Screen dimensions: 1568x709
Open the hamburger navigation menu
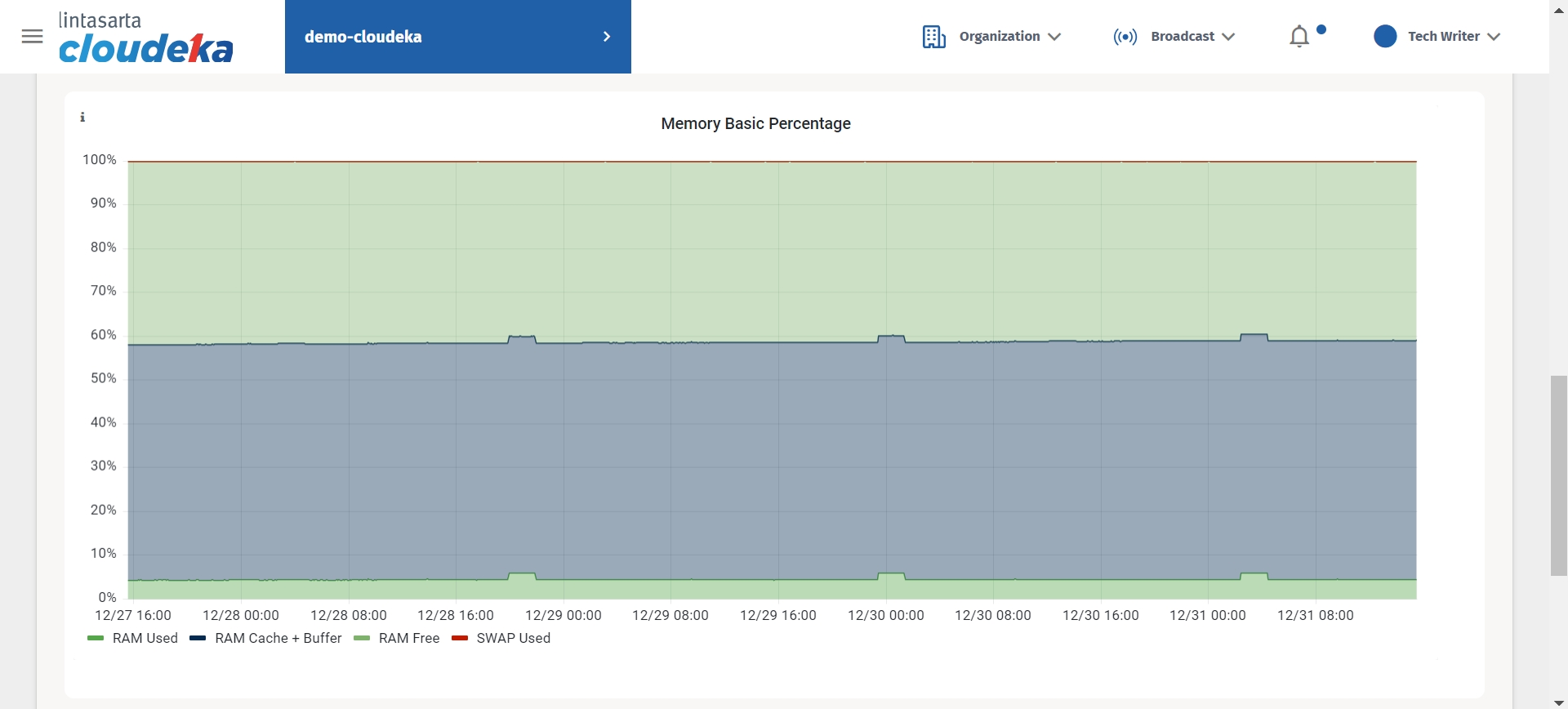[x=32, y=37]
